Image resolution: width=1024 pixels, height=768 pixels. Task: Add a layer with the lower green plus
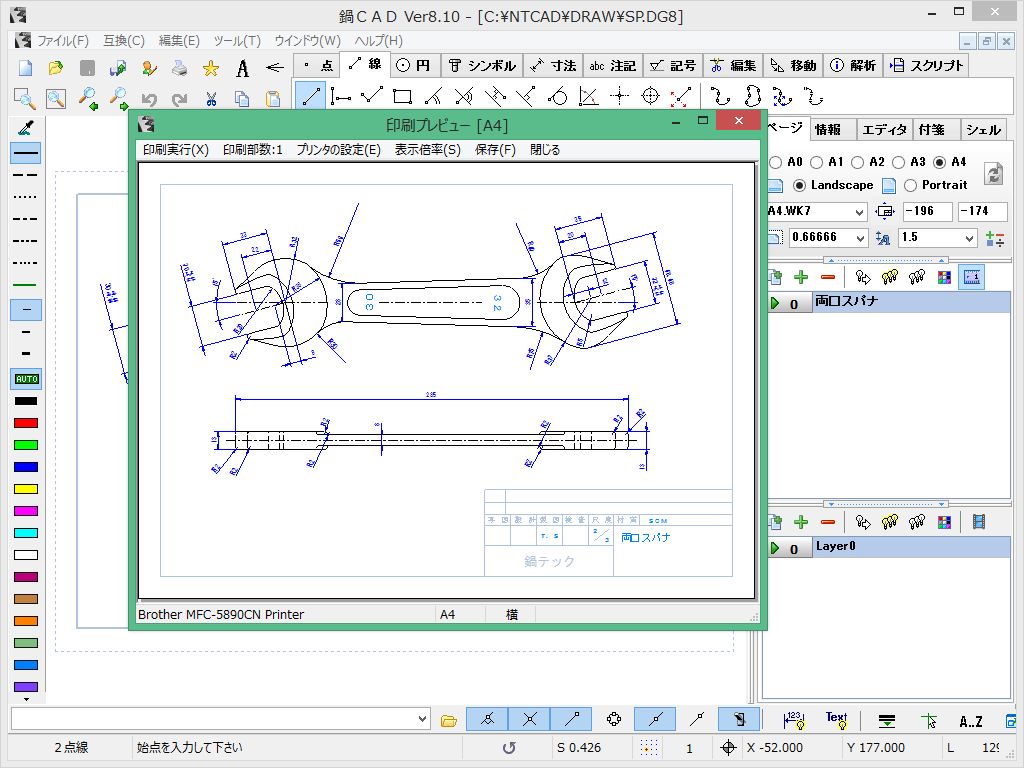pyautogui.click(x=801, y=522)
